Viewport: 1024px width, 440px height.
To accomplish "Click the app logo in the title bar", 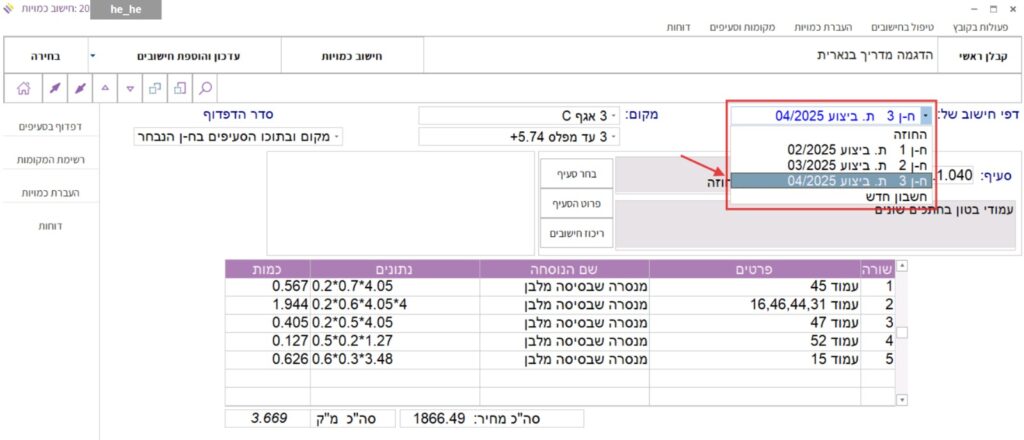I will click(x=11, y=10).
